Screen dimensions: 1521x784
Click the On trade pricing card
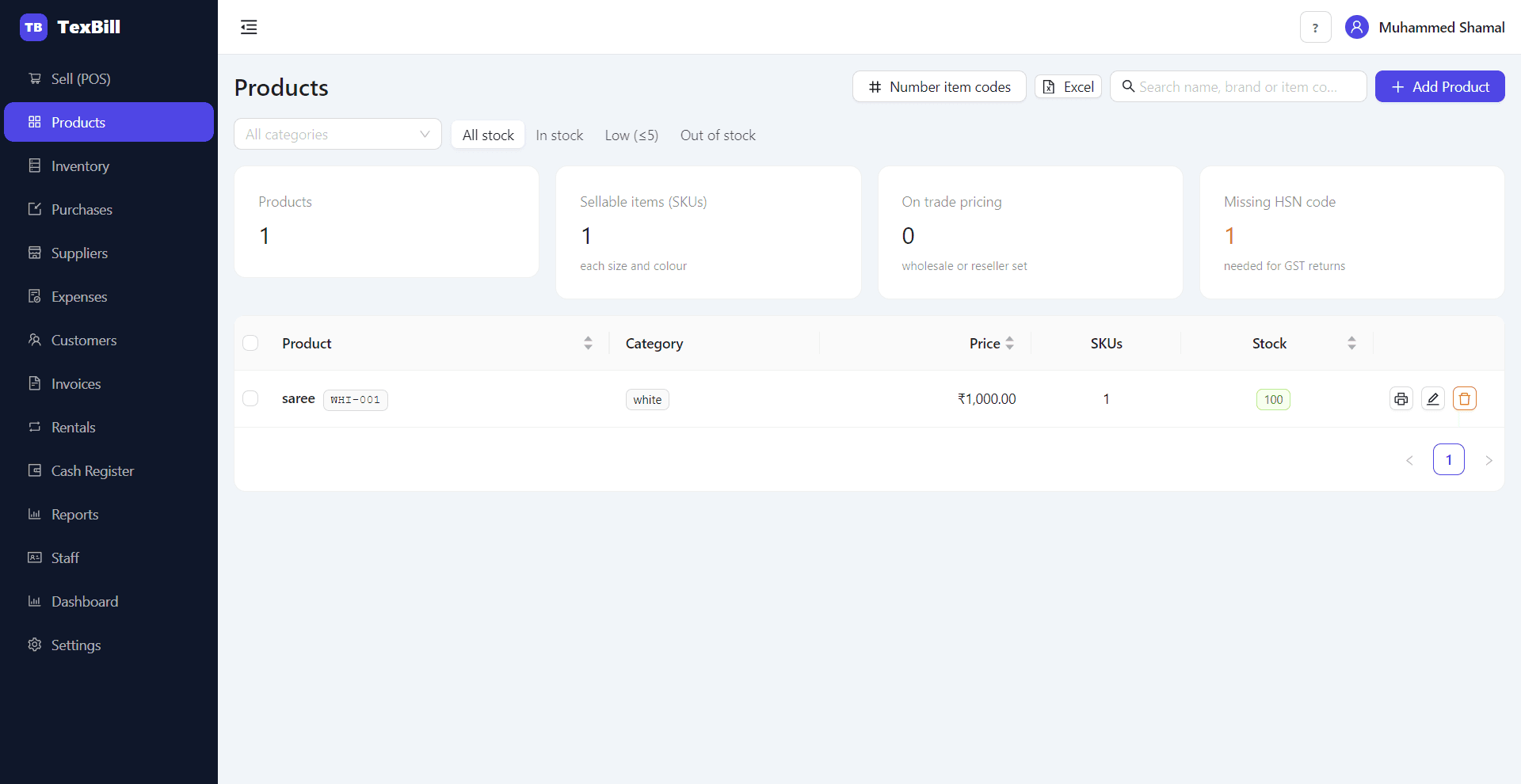(1030, 232)
